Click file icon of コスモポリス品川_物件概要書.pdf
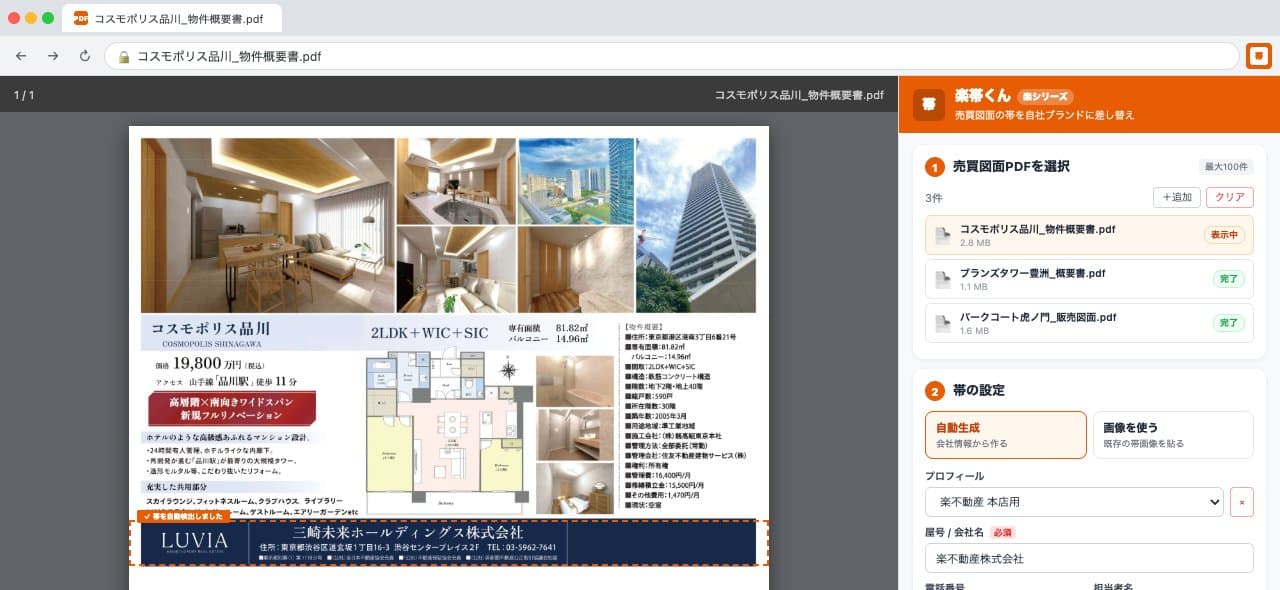Screen dimensions: 1280x590 [x=942, y=235]
